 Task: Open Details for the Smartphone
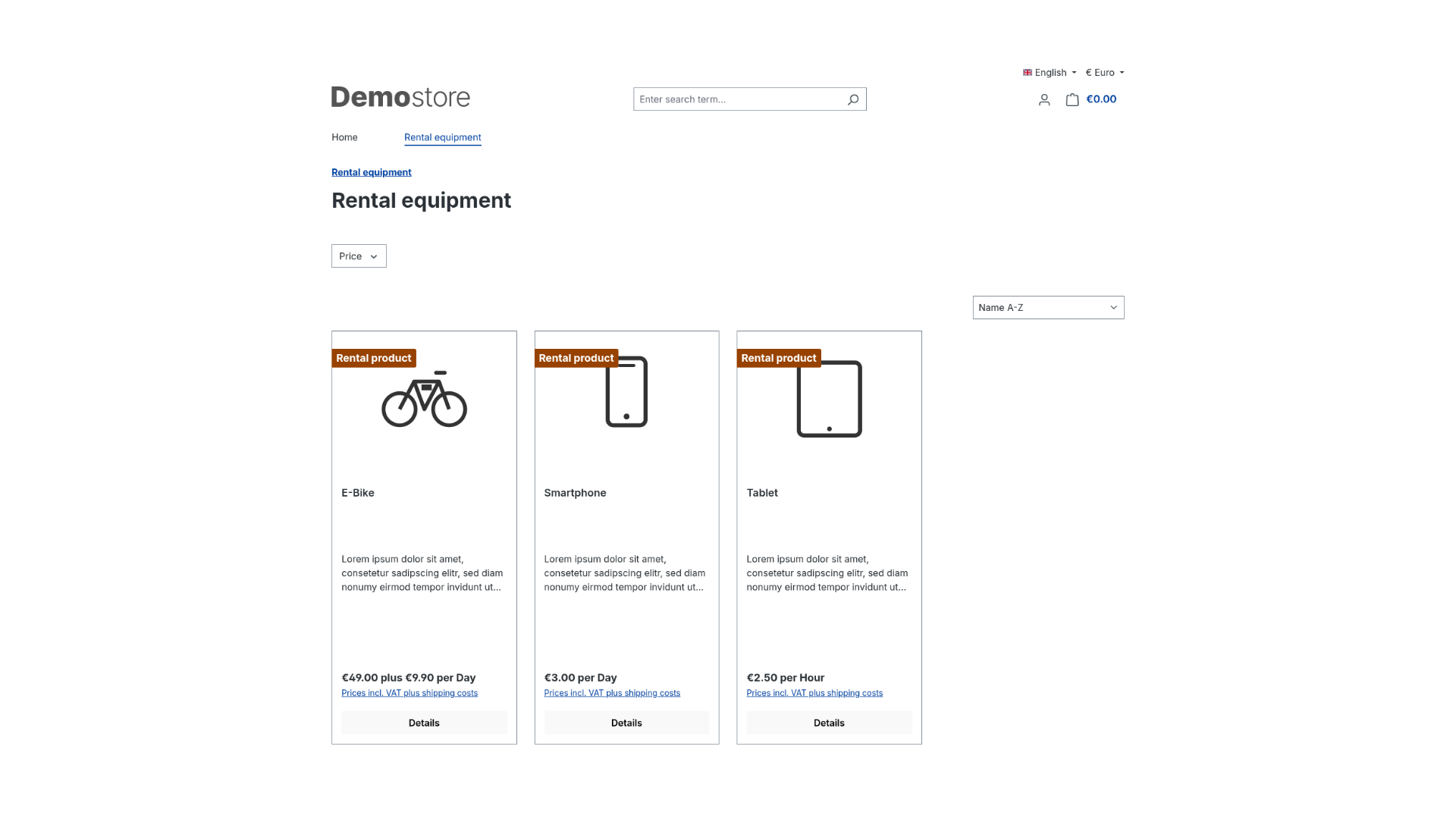click(626, 723)
